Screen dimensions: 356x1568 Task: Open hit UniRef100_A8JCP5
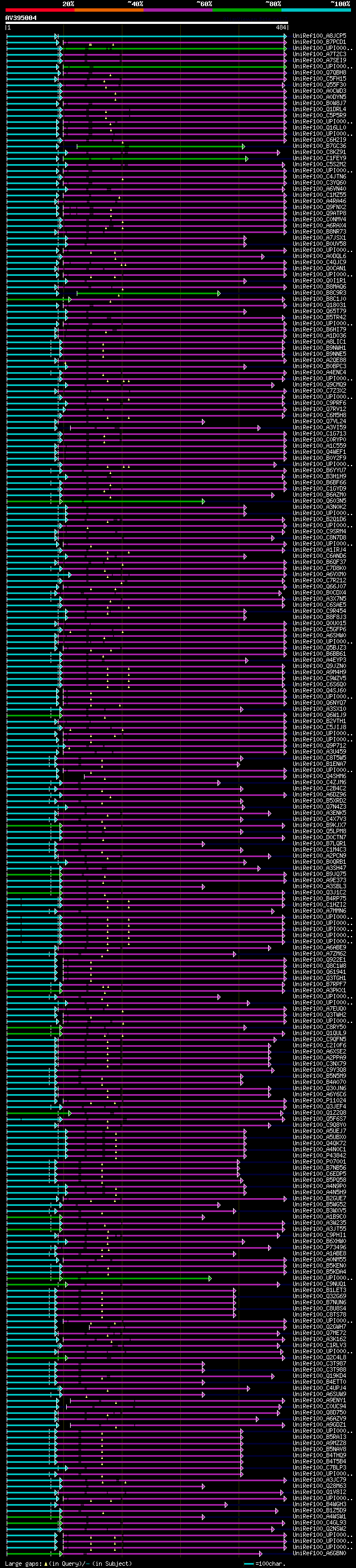tap(319, 36)
